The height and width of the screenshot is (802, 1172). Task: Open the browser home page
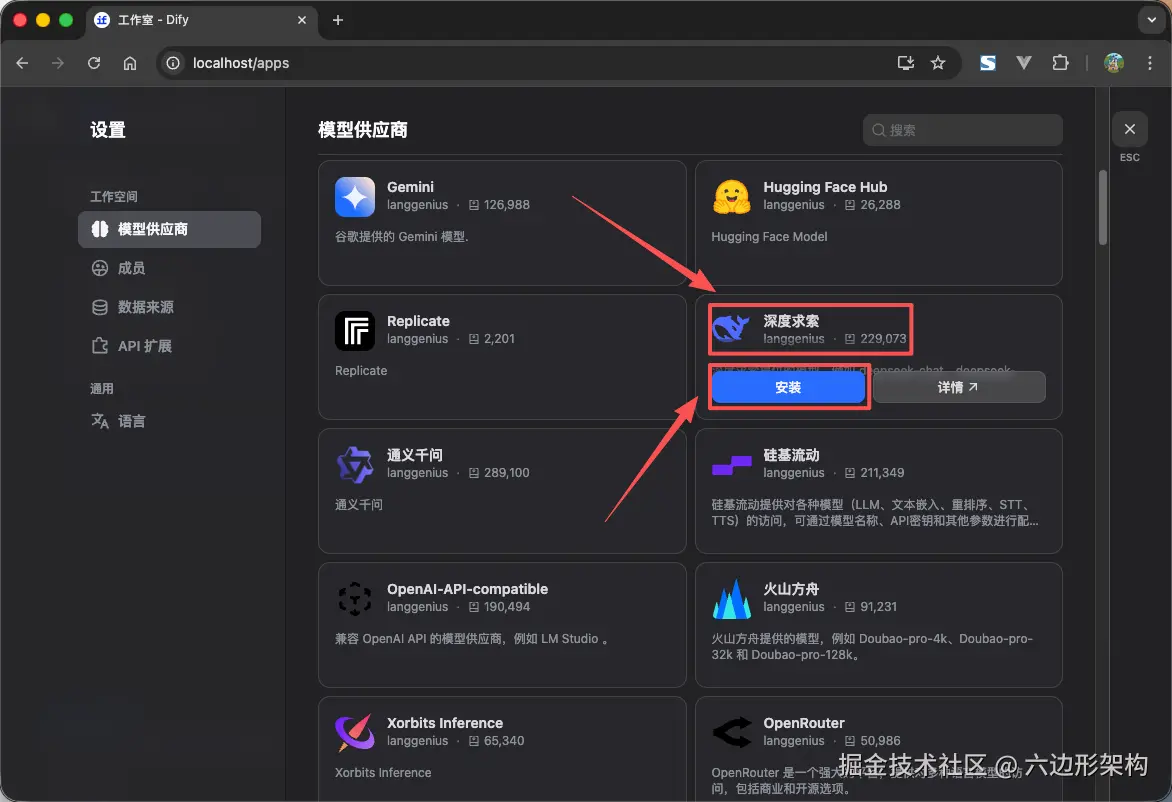coord(130,63)
